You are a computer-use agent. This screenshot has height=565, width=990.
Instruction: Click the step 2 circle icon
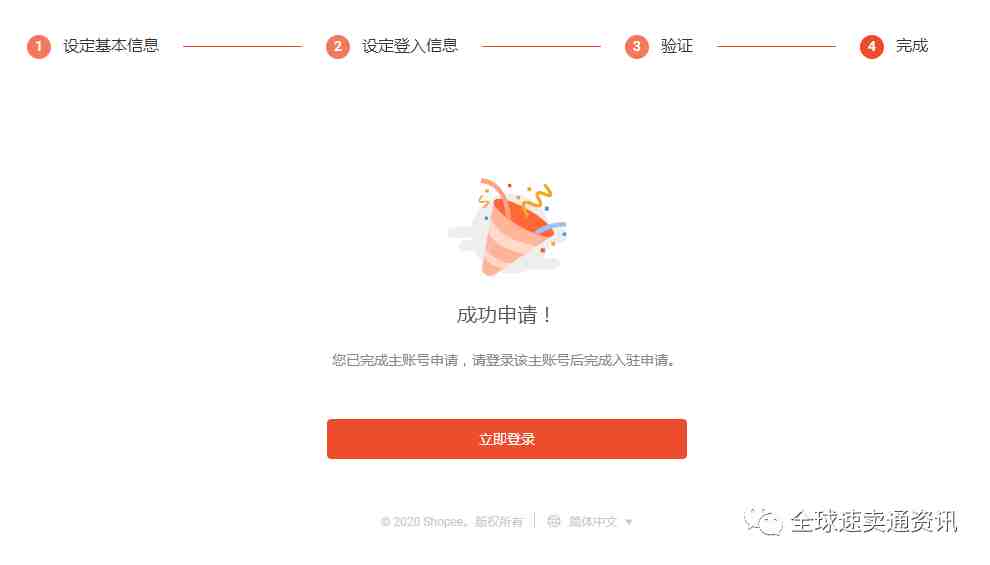338,46
